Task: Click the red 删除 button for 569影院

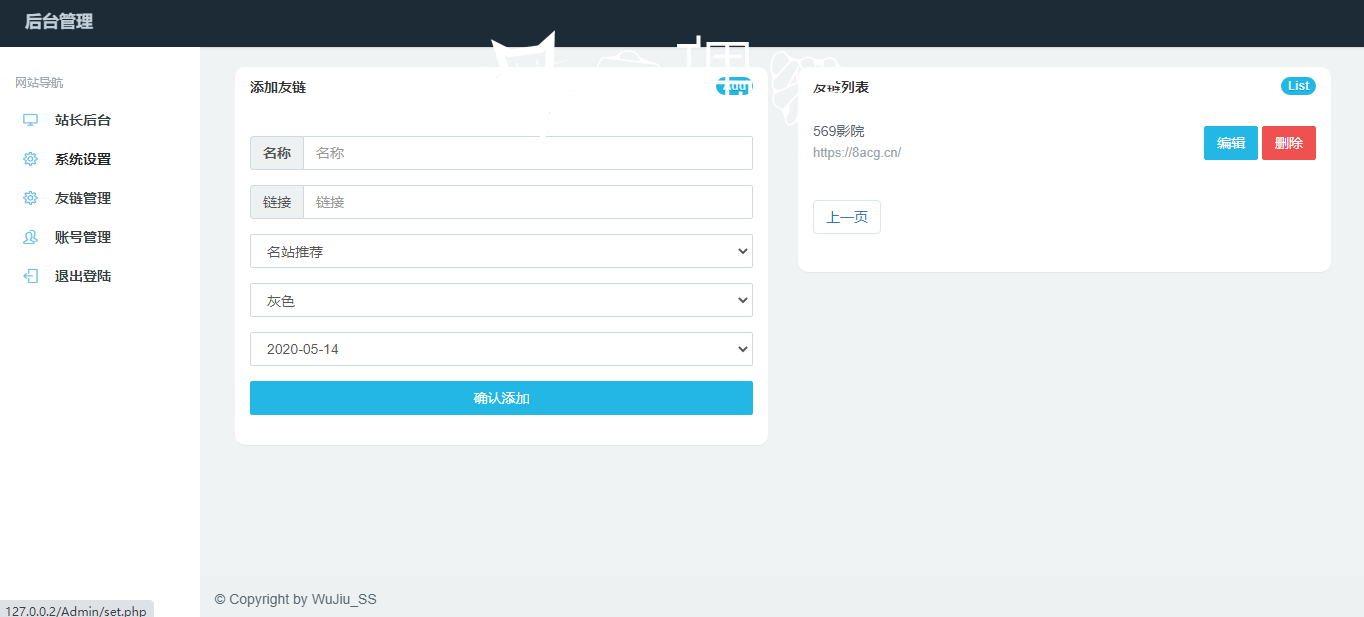Action: tap(1289, 143)
